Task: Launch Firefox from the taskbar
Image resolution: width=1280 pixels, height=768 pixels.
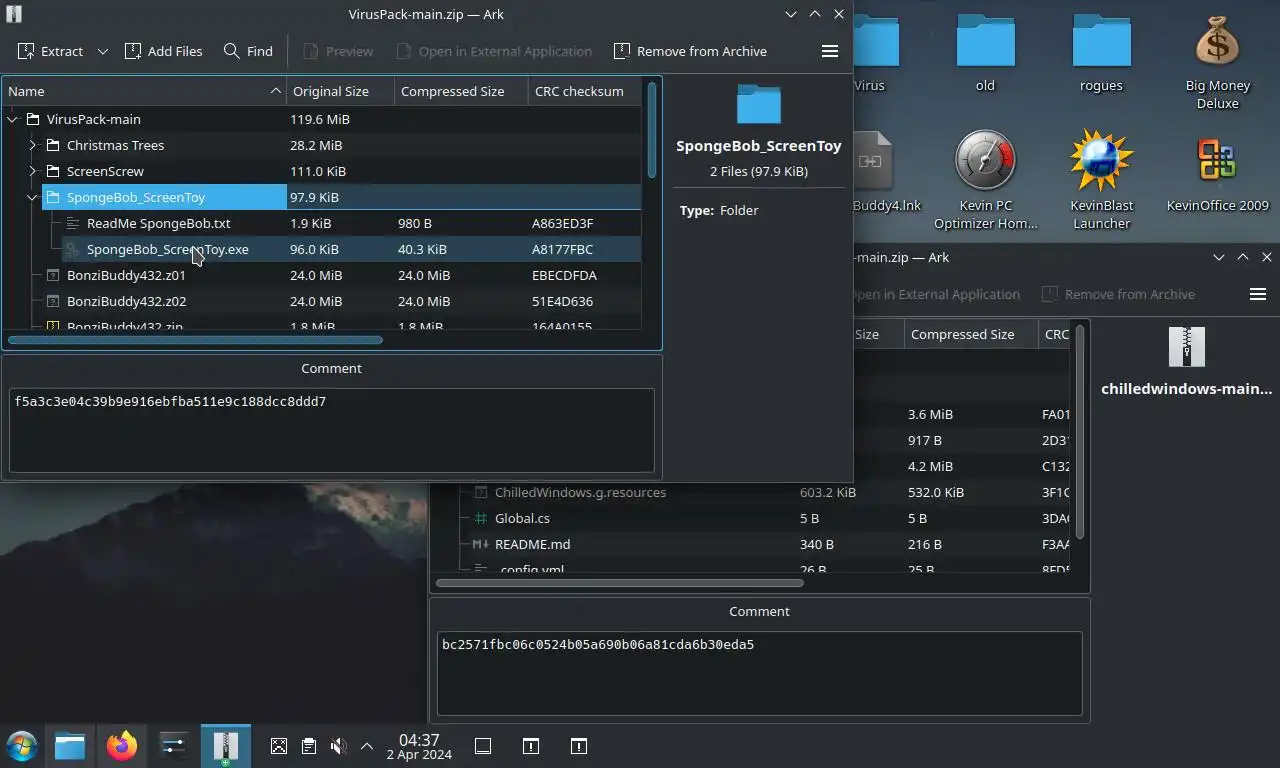Action: click(122, 746)
